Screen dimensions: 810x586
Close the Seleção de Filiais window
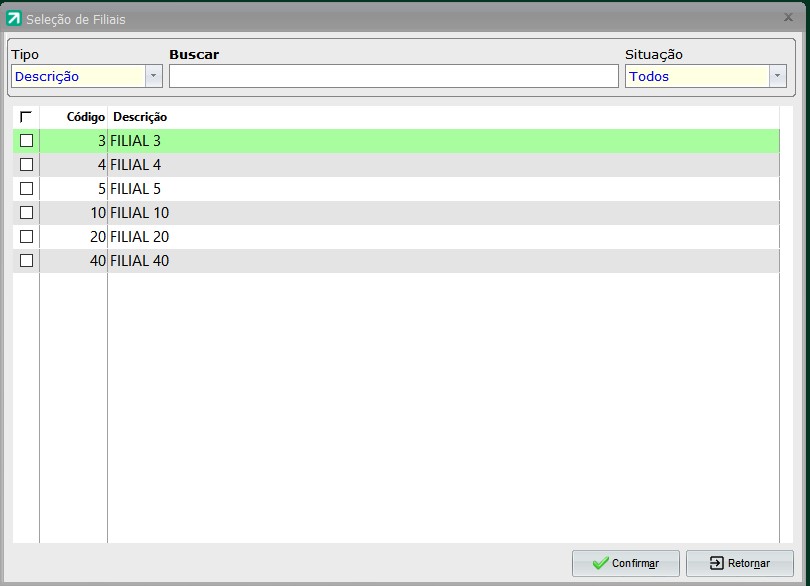coord(788,18)
